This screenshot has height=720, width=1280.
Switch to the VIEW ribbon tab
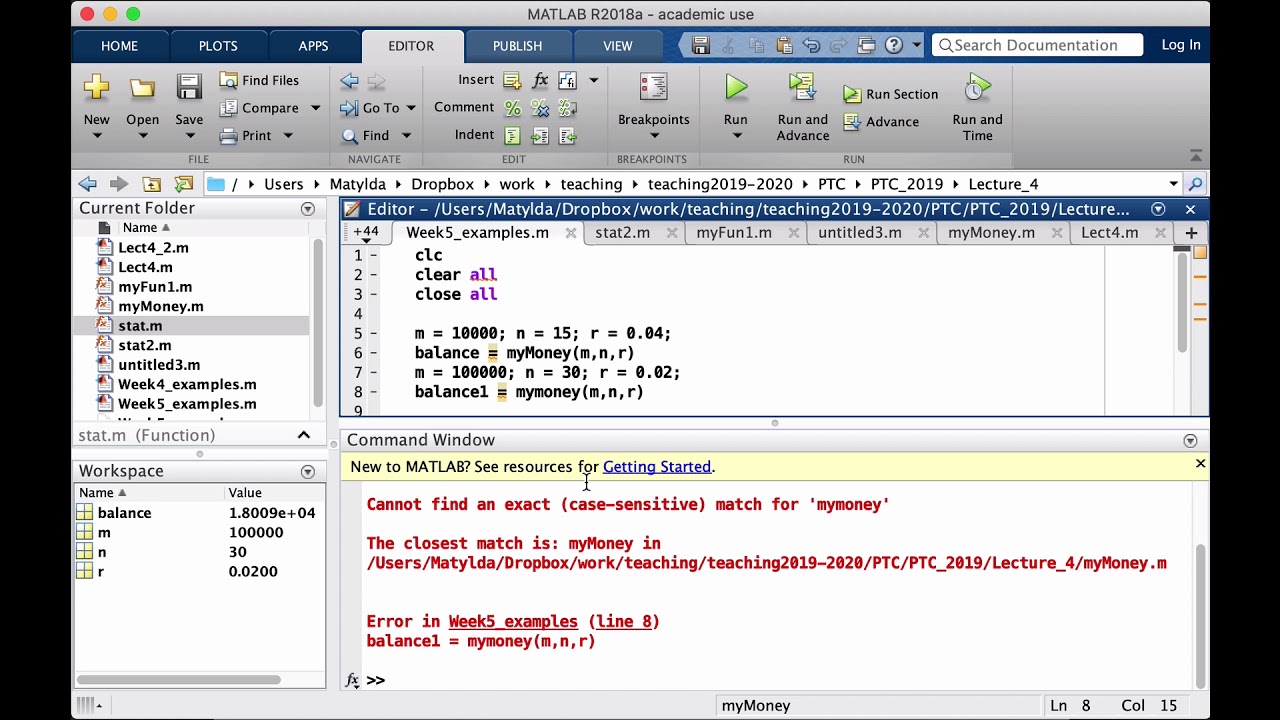point(617,46)
